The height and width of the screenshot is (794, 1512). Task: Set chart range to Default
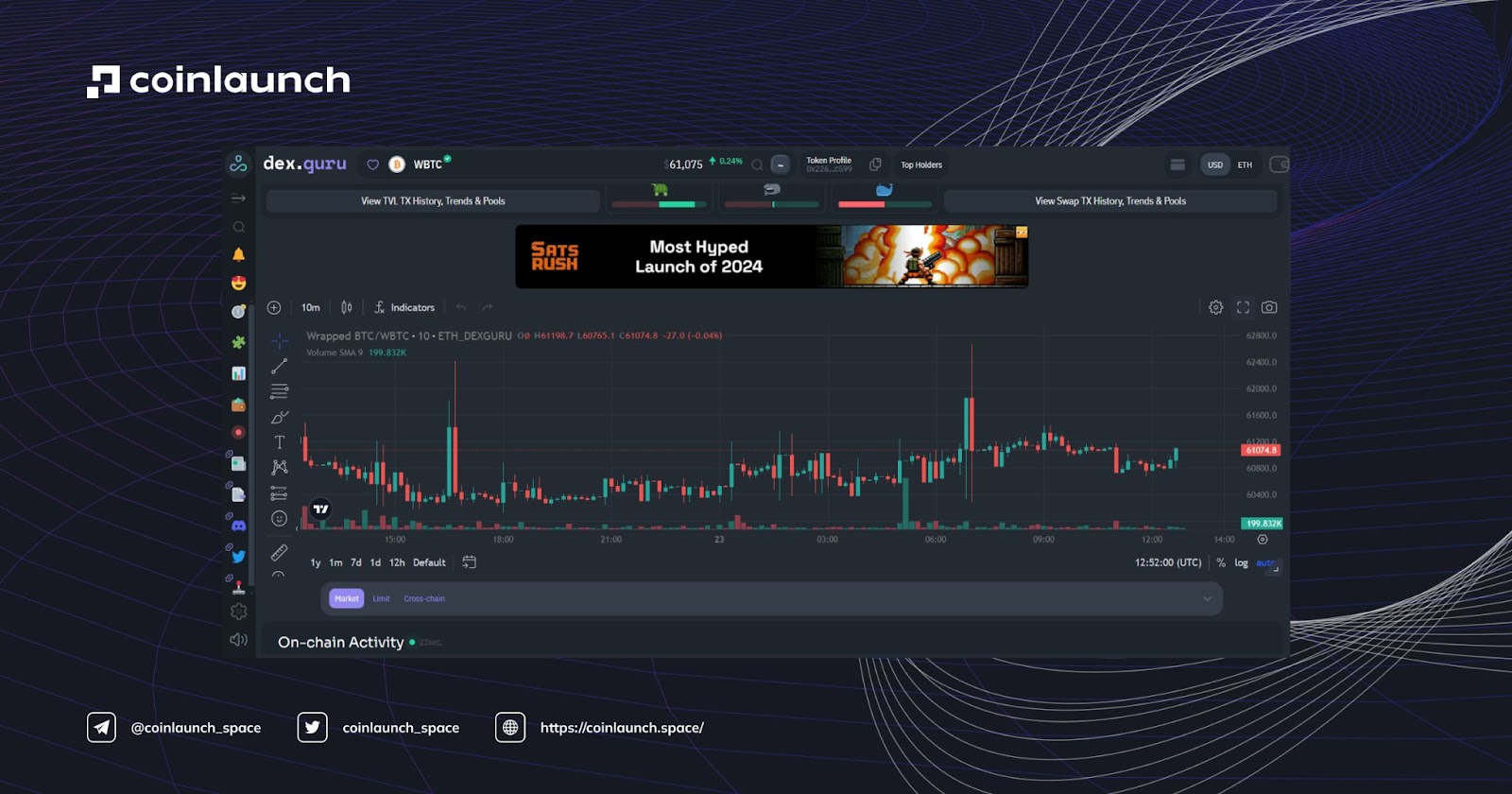tap(429, 562)
